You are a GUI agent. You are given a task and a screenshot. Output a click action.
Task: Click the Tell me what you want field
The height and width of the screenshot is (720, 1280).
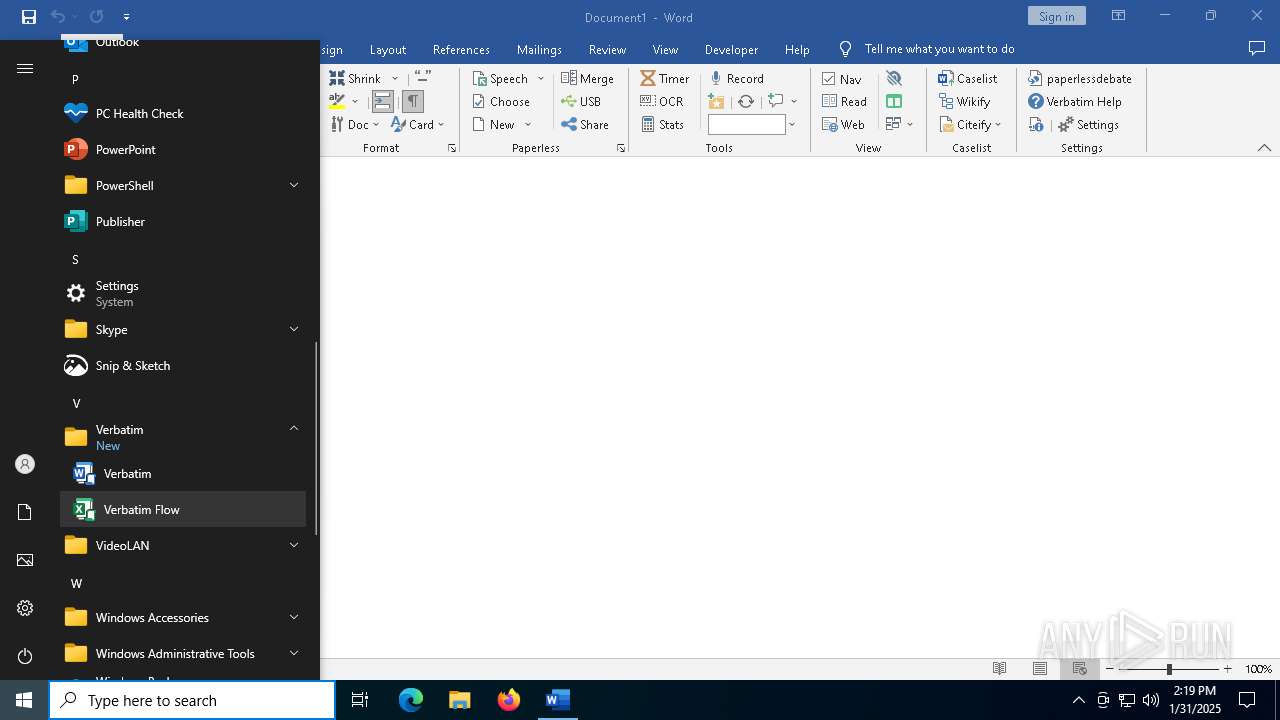939,49
